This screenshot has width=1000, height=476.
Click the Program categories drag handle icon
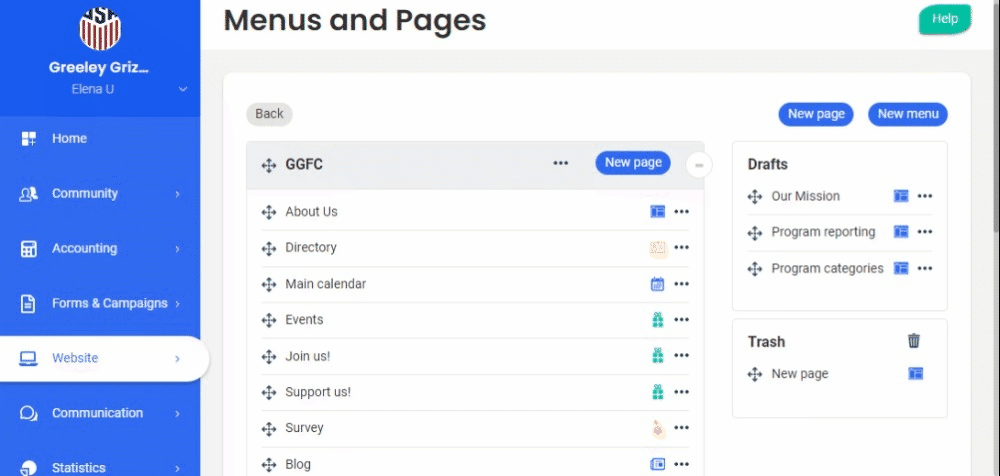[754, 269]
